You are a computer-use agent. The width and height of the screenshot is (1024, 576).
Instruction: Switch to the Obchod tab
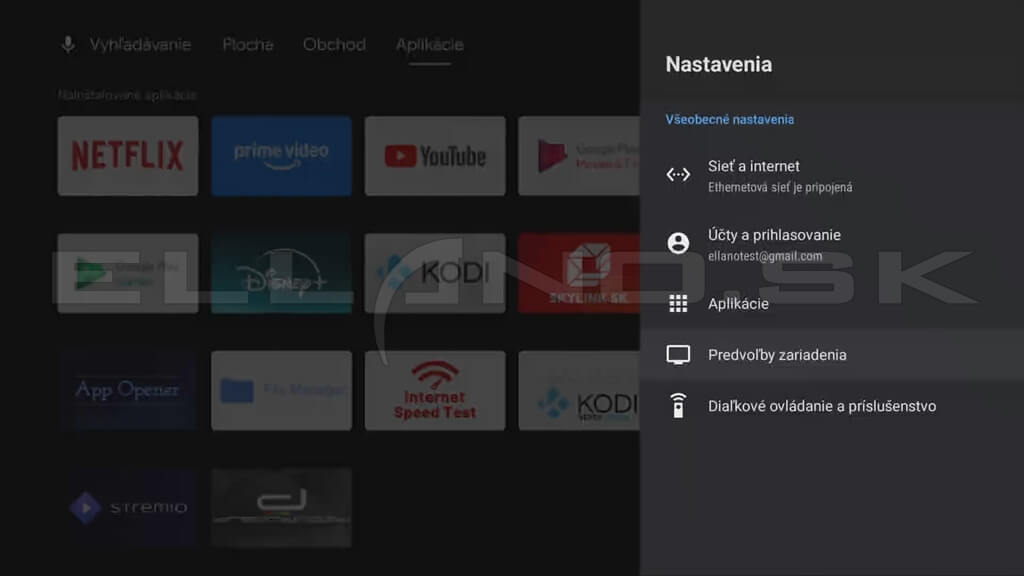tap(334, 45)
